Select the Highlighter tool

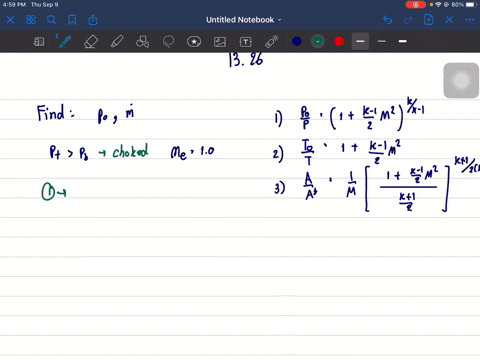(117, 42)
